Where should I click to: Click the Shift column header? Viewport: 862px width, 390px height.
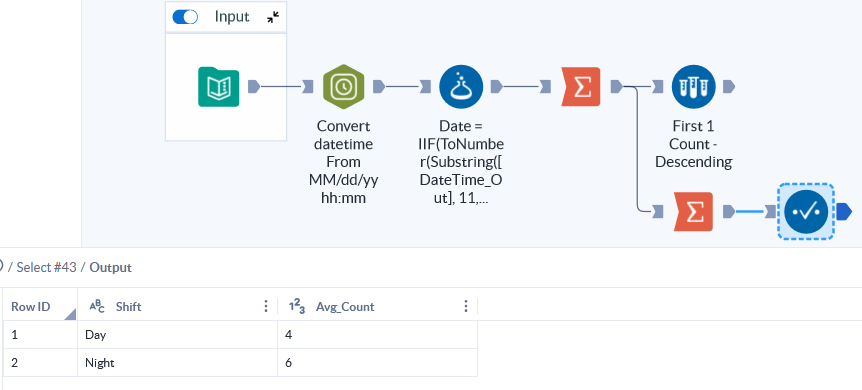pos(178,306)
